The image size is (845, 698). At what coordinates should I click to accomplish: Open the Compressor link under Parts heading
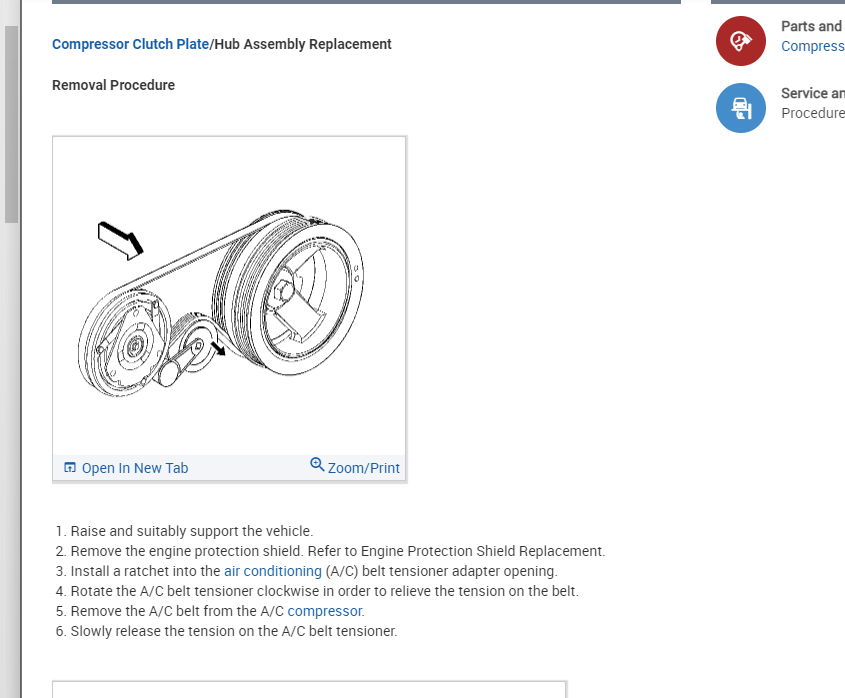pyautogui.click(x=812, y=46)
